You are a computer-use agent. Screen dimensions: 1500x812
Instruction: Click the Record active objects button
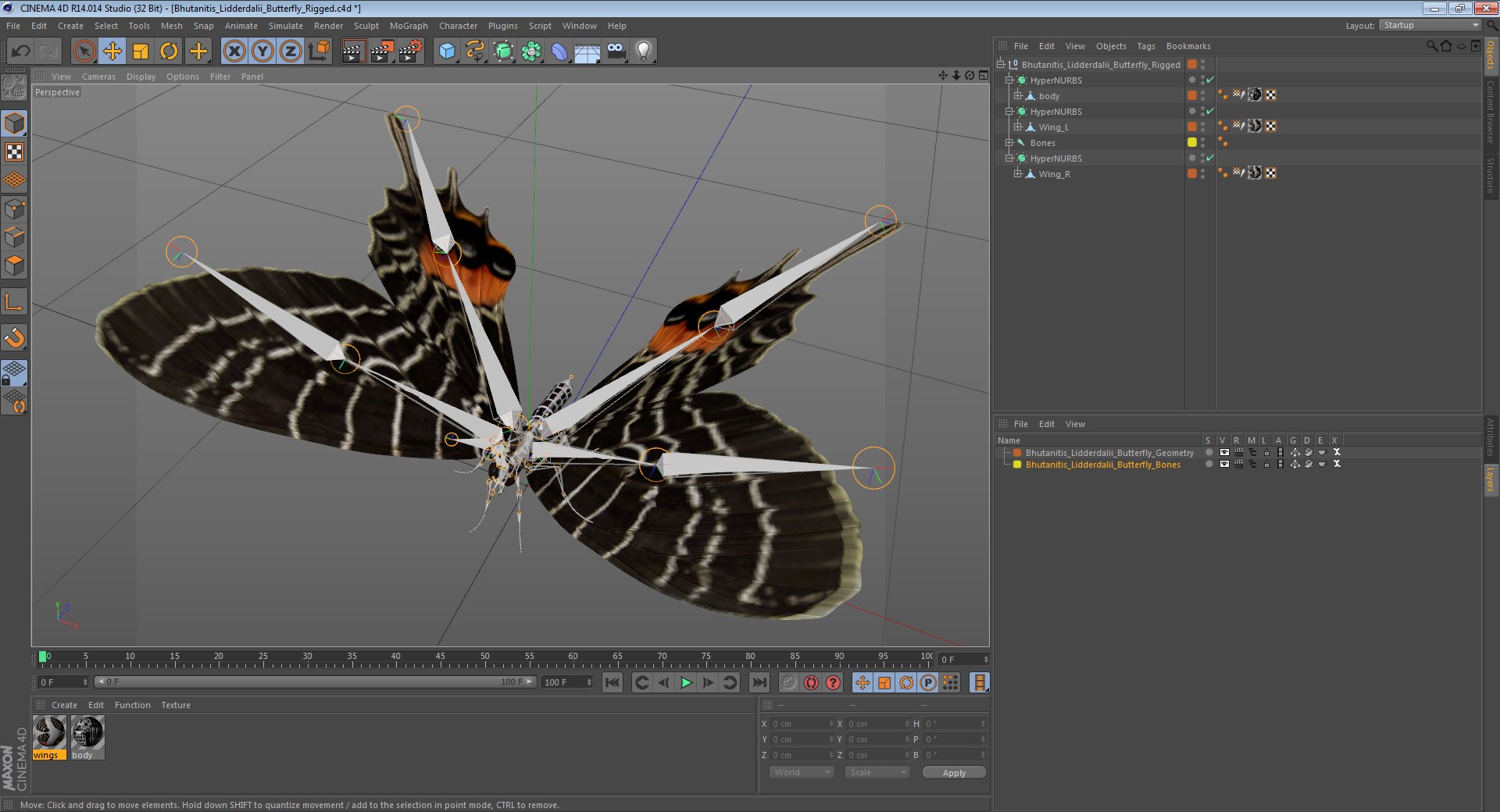[789, 683]
